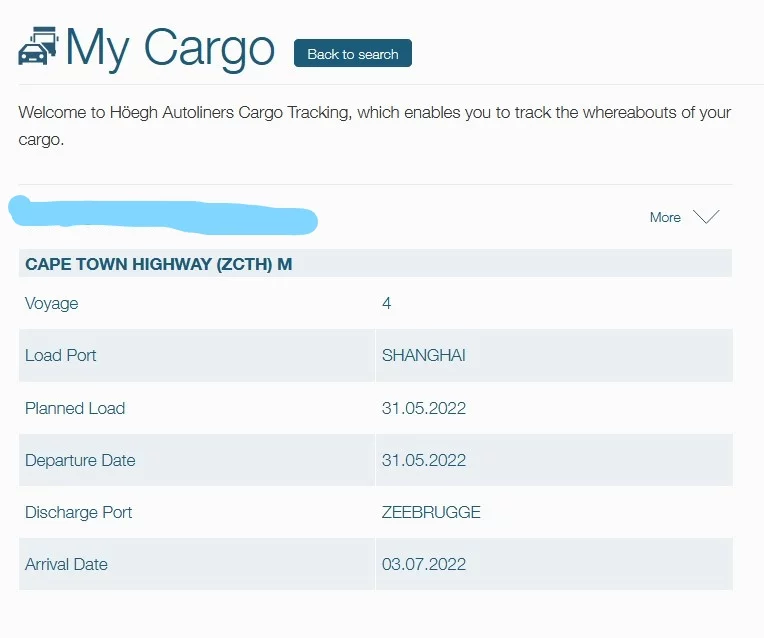Expand the More chevron arrow

[706, 217]
